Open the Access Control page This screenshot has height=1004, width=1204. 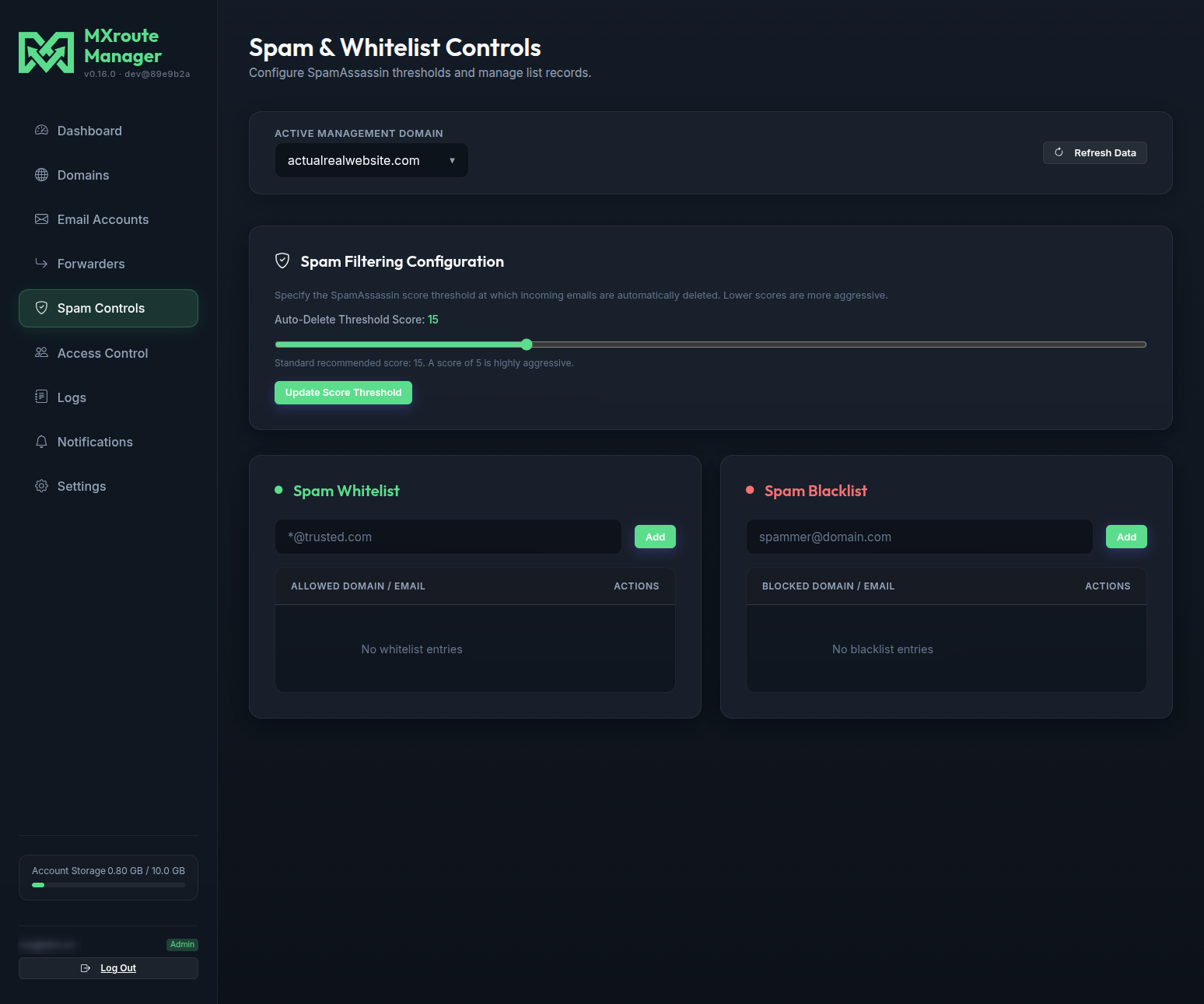(108, 353)
